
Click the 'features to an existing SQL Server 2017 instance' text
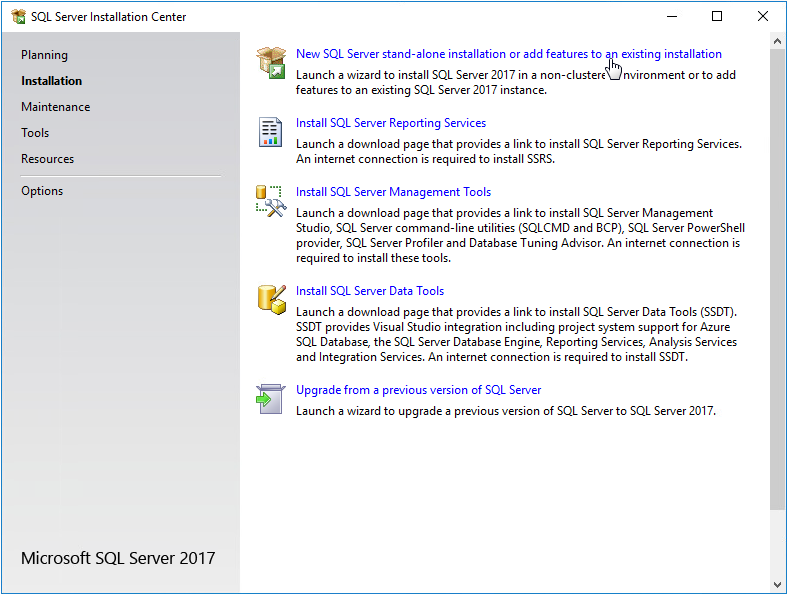click(x=421, y=90)
